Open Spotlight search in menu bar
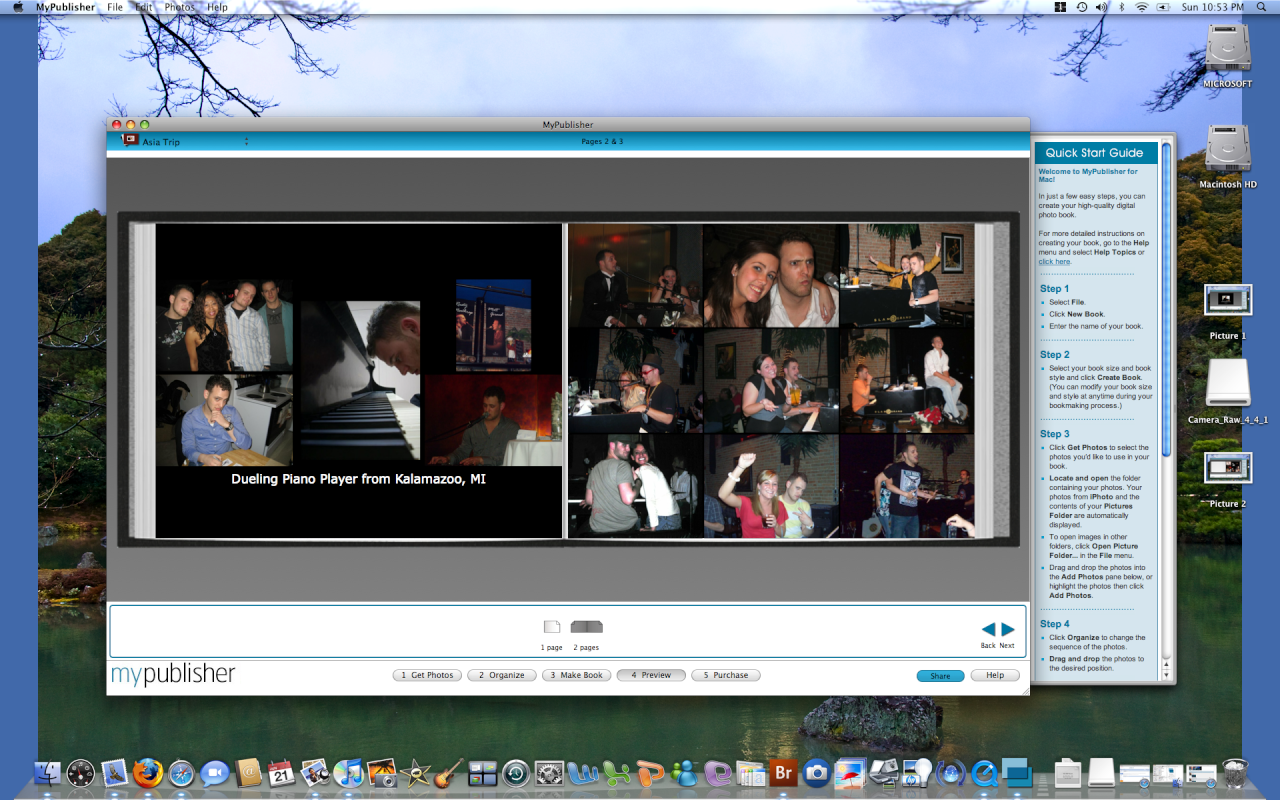The width and height of the screenshot is (1280, 800). [x=1263, y=7]
